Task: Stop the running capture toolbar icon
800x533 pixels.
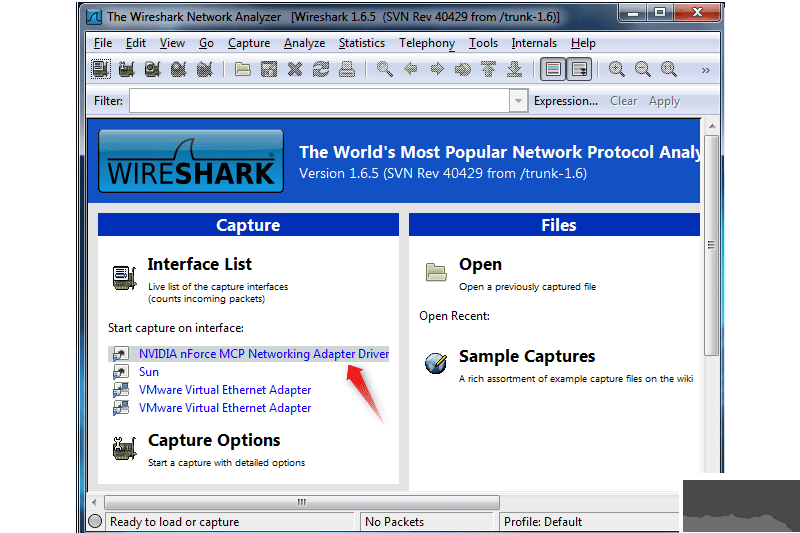Action: point(179,69)
